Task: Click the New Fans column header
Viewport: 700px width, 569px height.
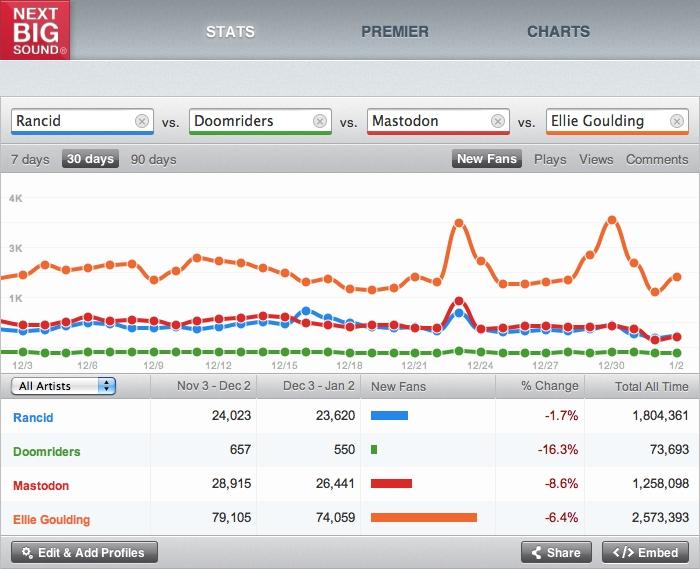Action: coord(398,386)
